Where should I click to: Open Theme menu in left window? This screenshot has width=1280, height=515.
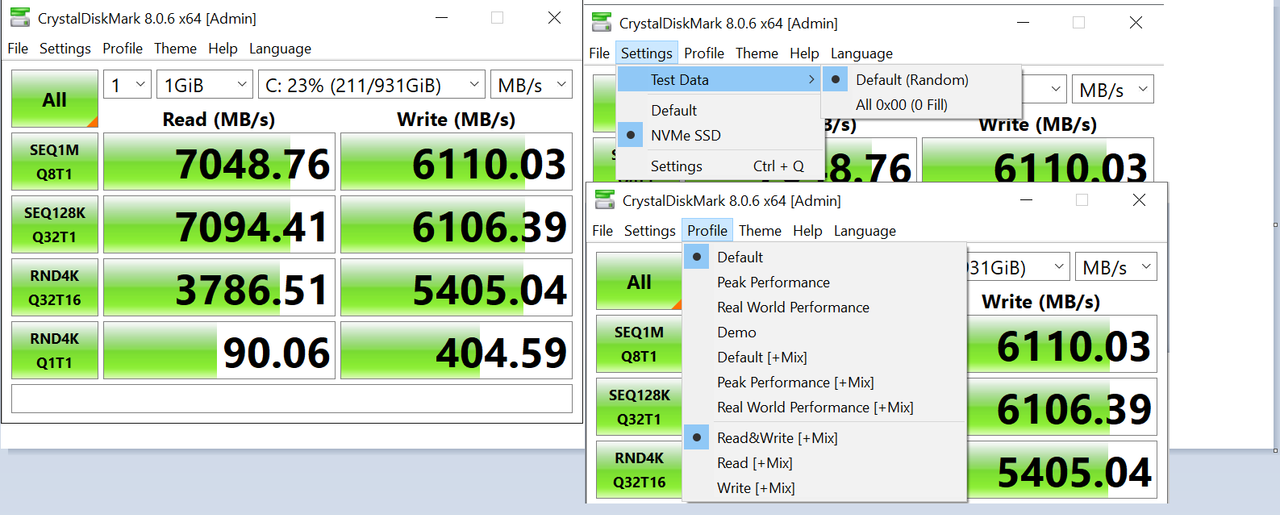tap(175, 48)
